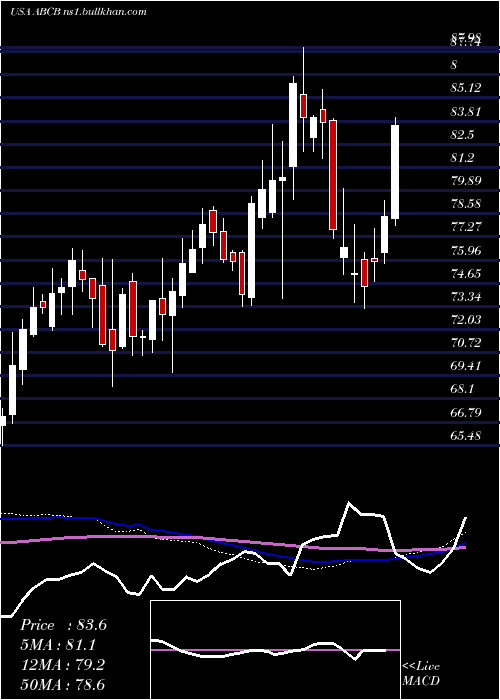Click the 77.27 price axis label
500x700 pixels.
[x=466, y=227]
